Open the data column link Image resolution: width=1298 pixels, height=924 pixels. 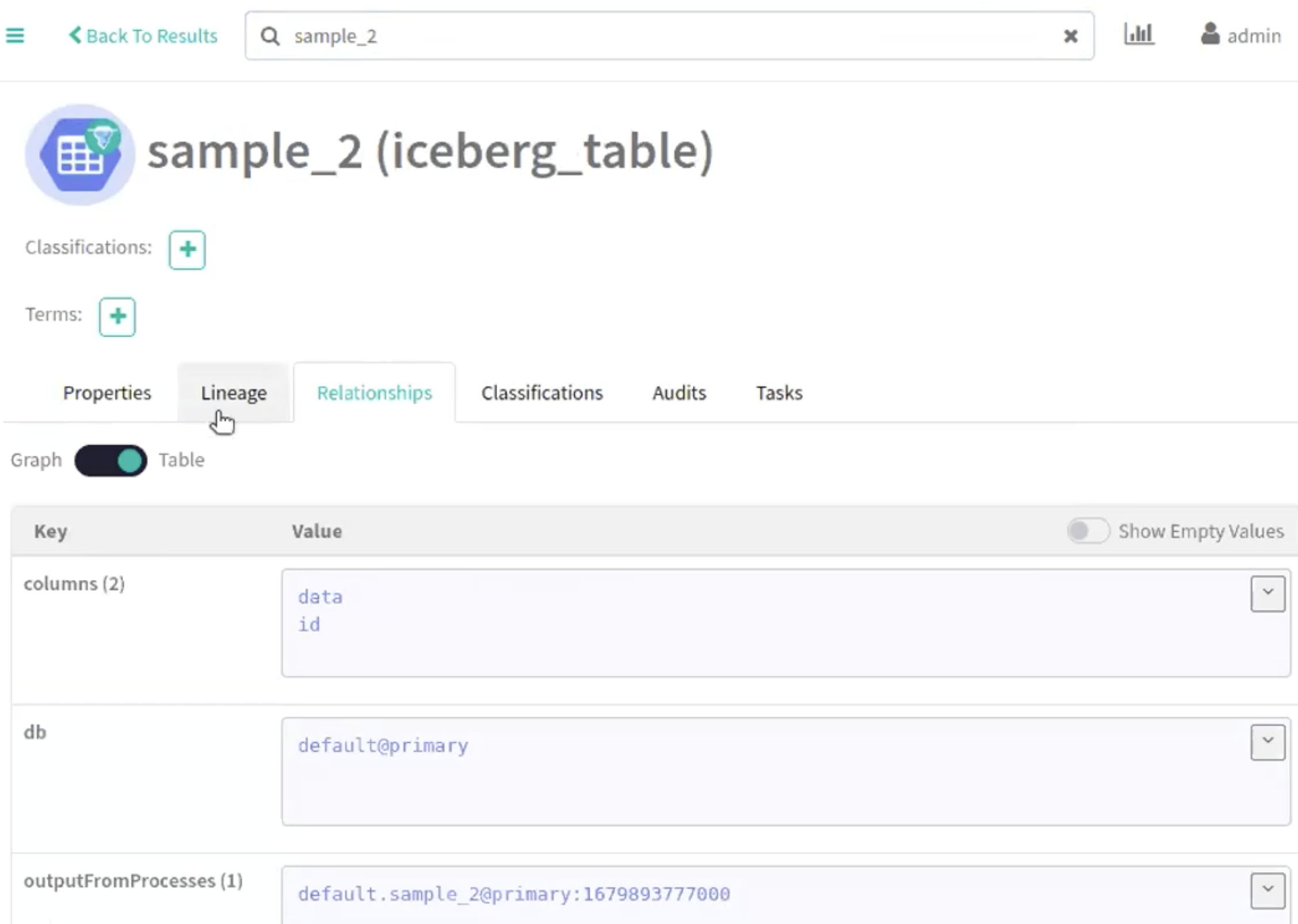tap(320, 597)
